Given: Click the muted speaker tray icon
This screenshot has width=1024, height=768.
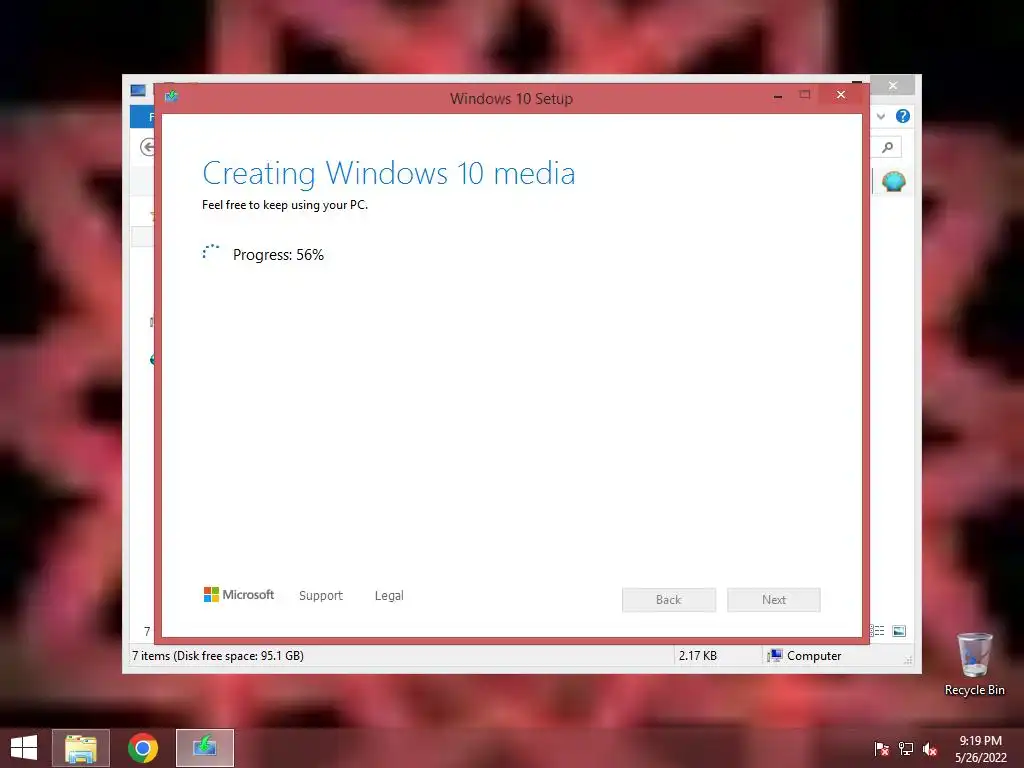Looking at the screenshot, I should 930,748.
